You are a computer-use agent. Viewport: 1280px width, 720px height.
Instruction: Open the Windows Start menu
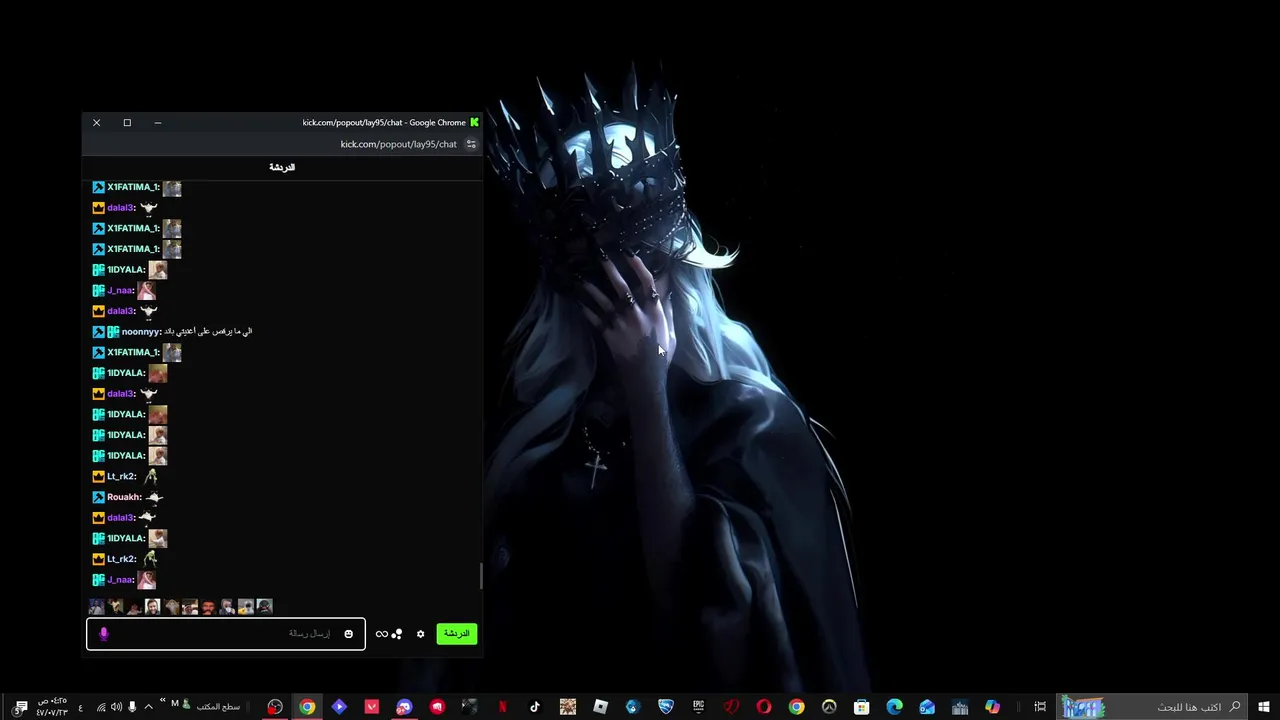pos(1263,707)
